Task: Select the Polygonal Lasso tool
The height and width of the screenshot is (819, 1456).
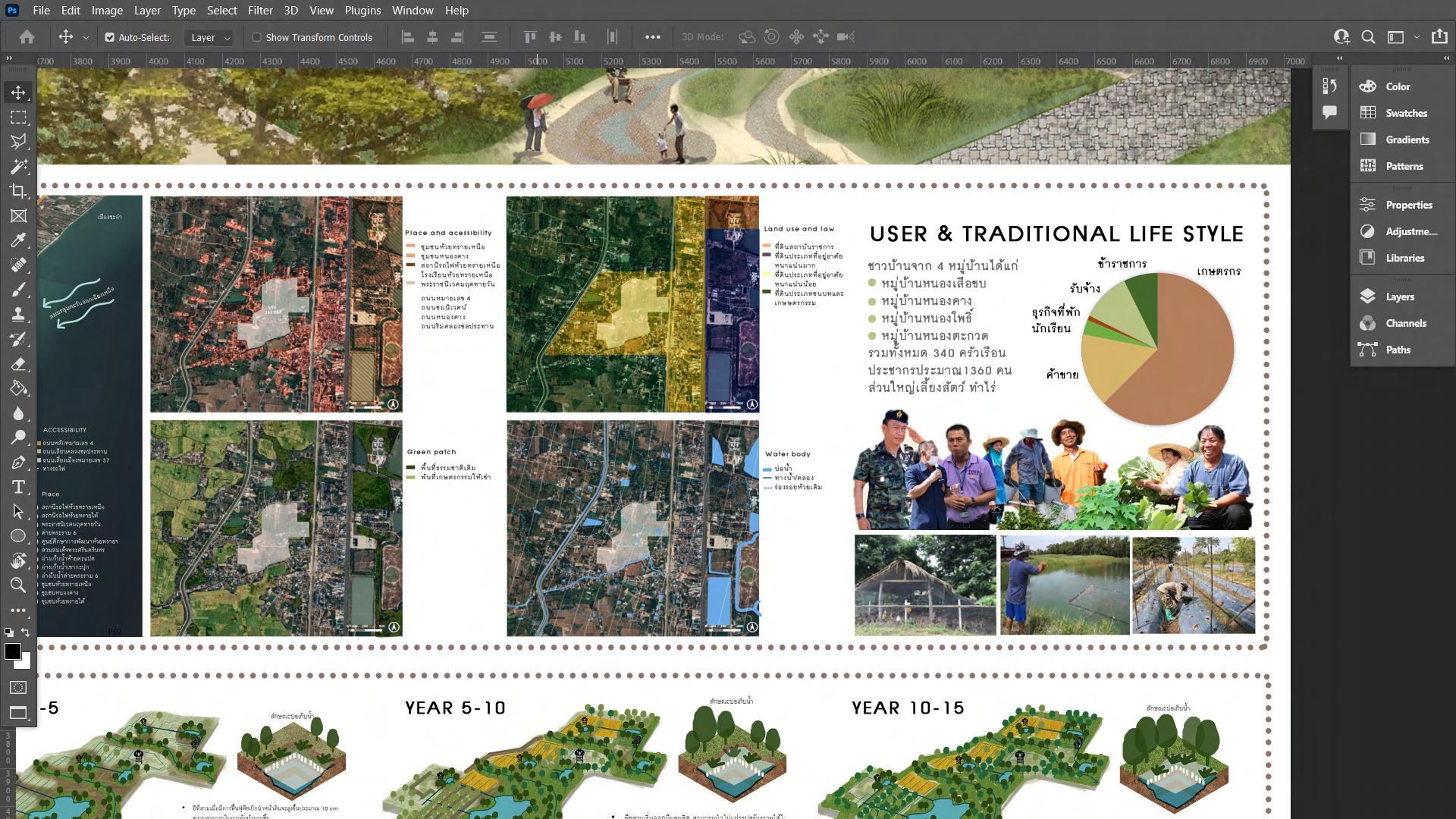Action: point(18,142)
